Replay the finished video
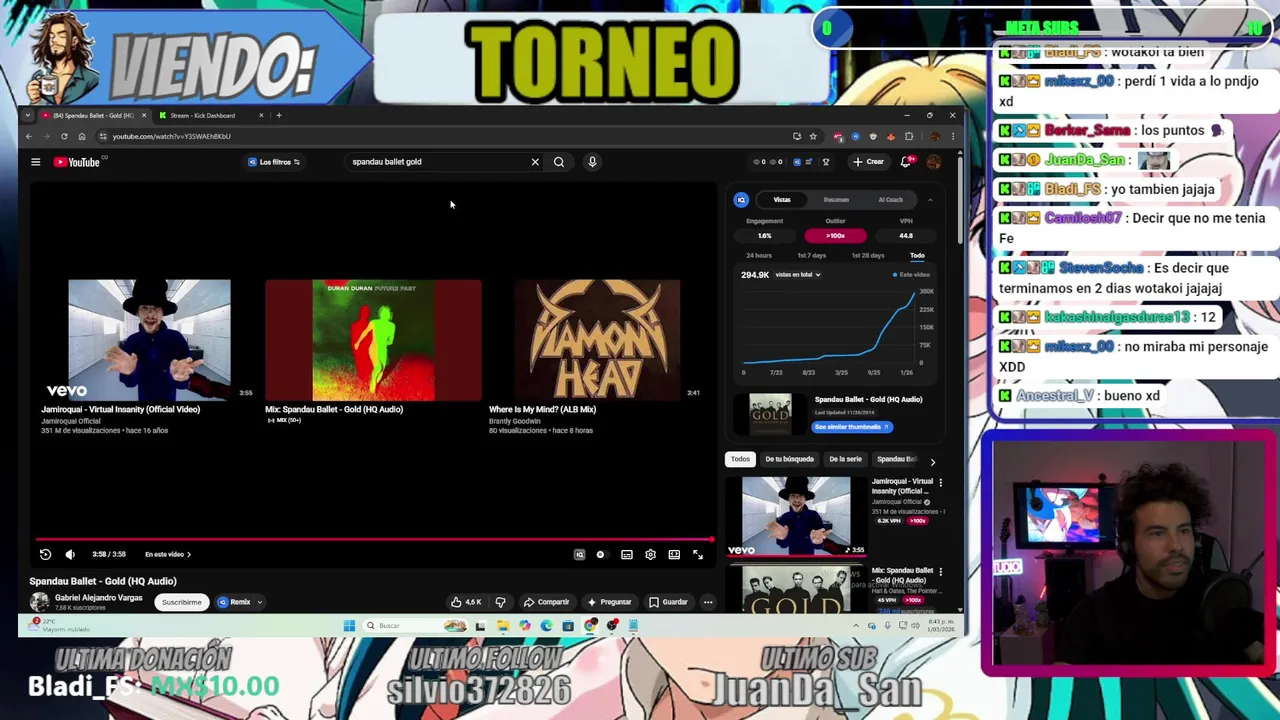The width and height of the screenshot is (1280, 720). (45, 554)
